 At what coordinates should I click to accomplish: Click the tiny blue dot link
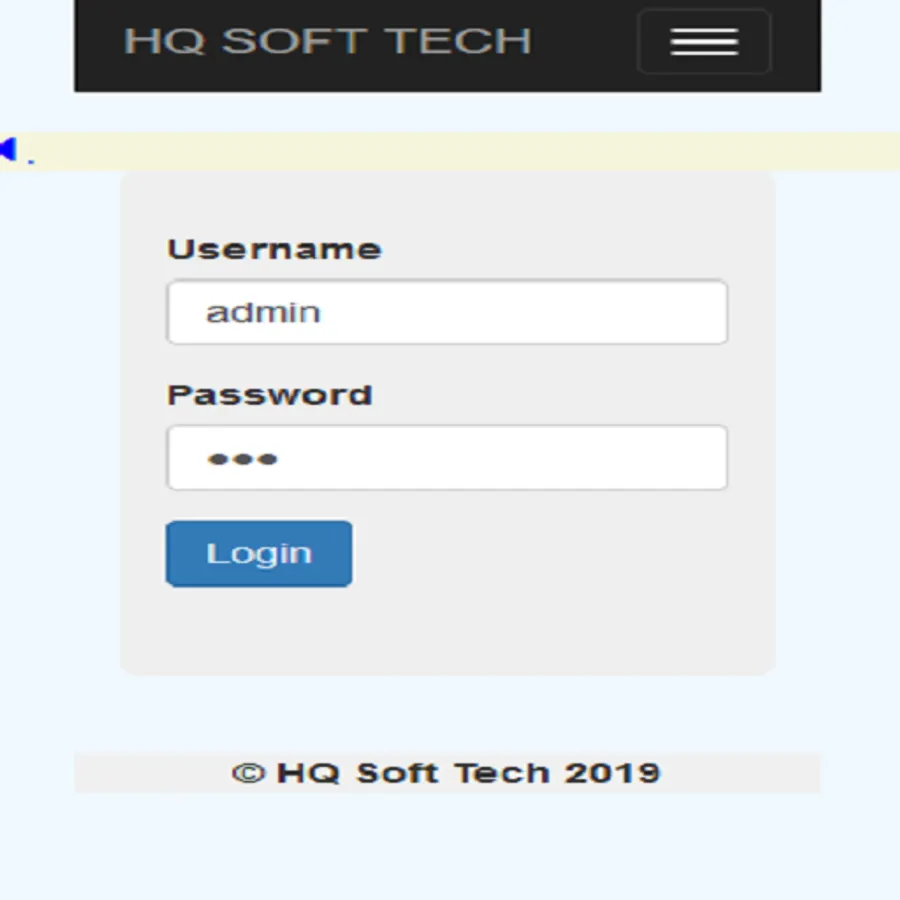[31, 162]
